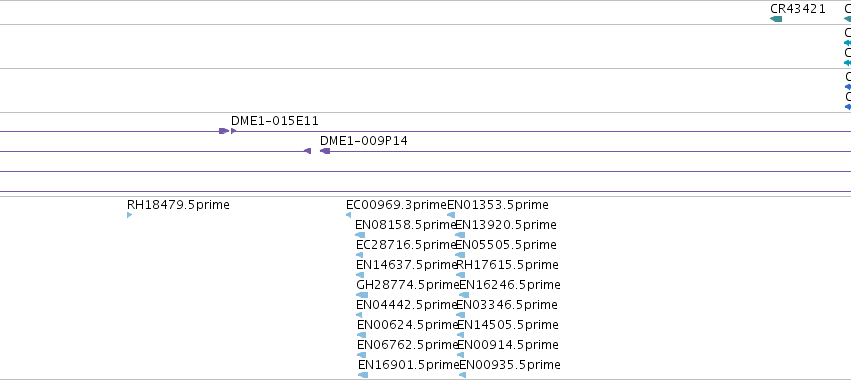
Task: Click the EC00969.3prime feature arrow
Action: (x=348, y=215)
